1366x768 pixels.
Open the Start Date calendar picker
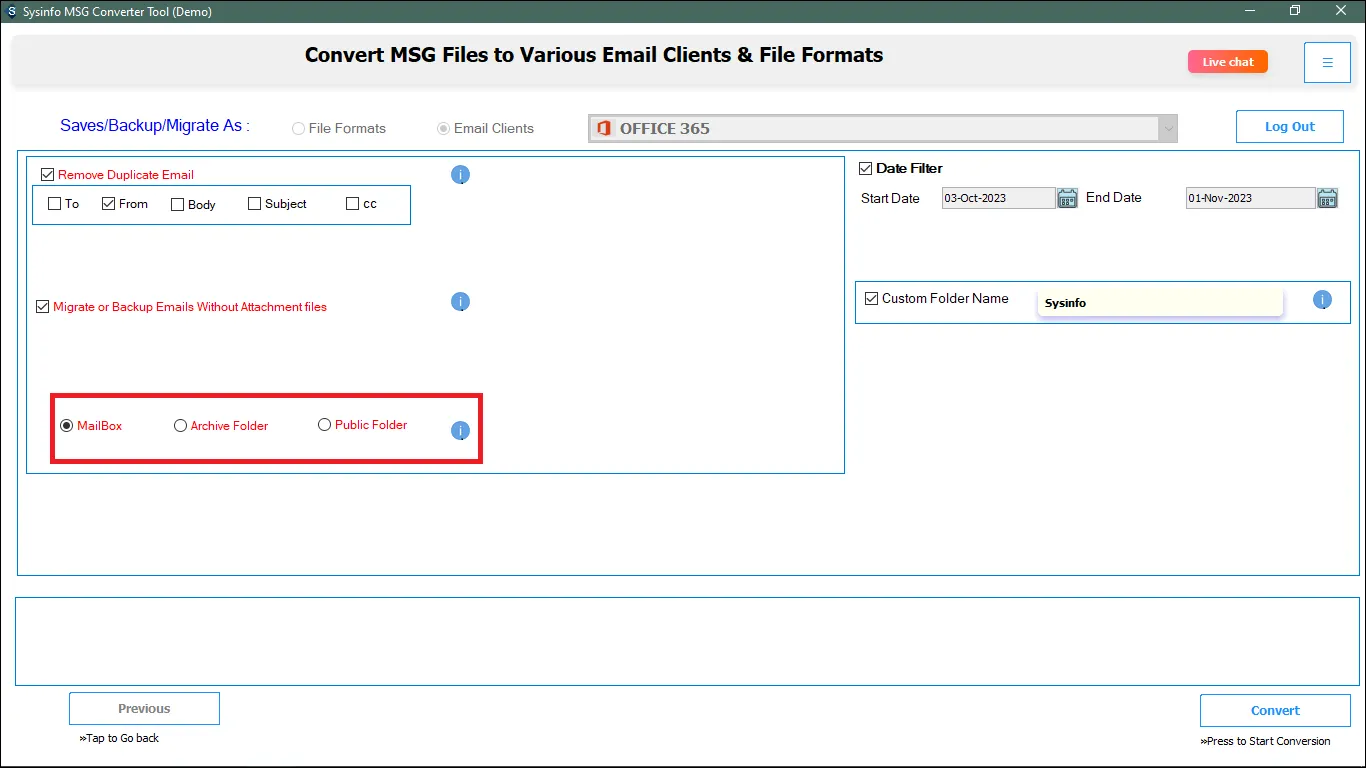(1067, 198)
